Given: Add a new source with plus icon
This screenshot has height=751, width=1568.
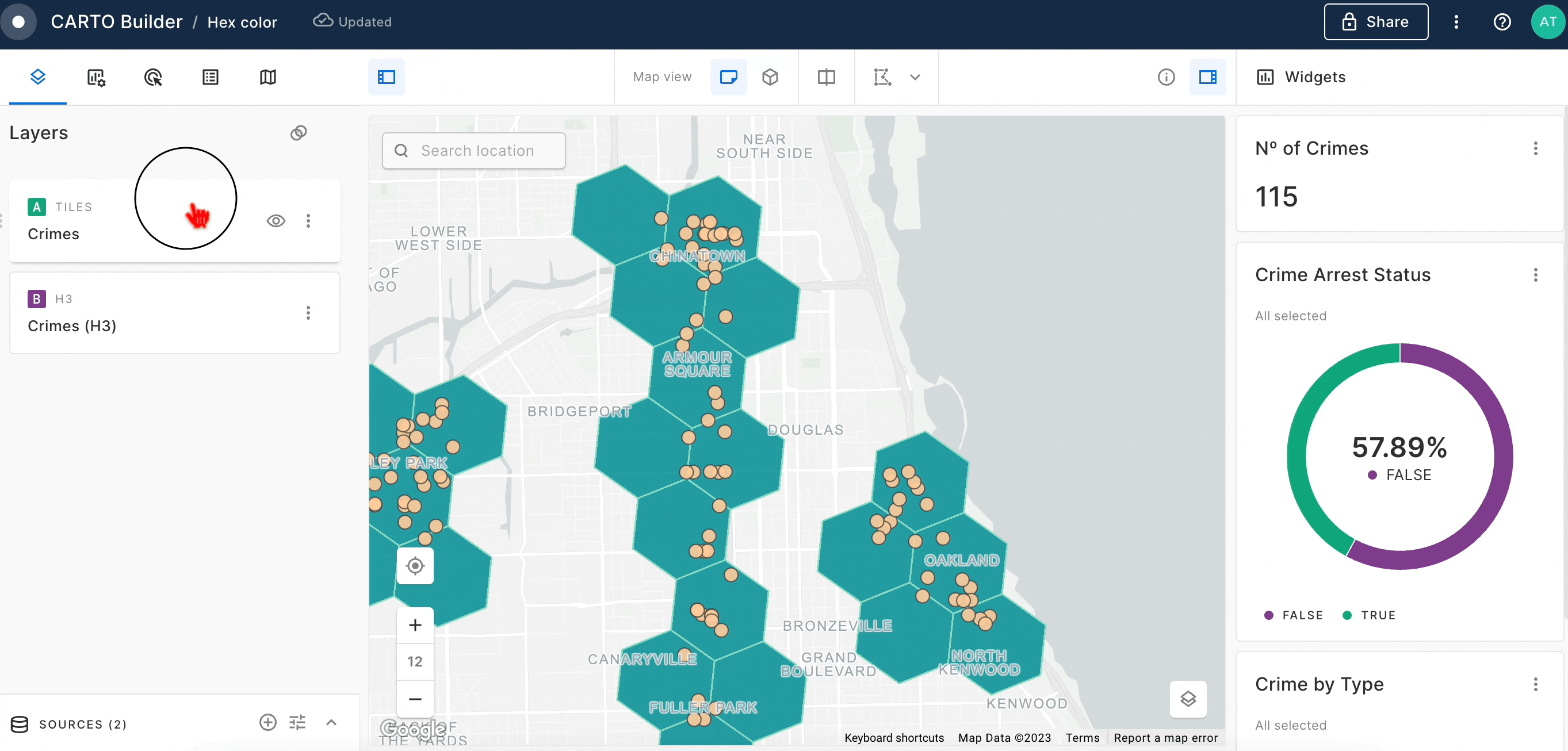Looking at the screenshot, I should click(268, 722).
